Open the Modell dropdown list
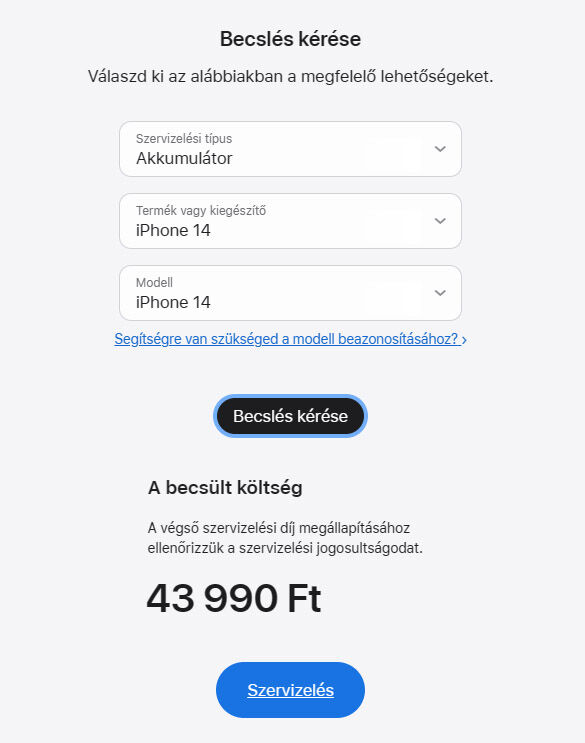The image size is (585, 743). [x=290, y=293]
